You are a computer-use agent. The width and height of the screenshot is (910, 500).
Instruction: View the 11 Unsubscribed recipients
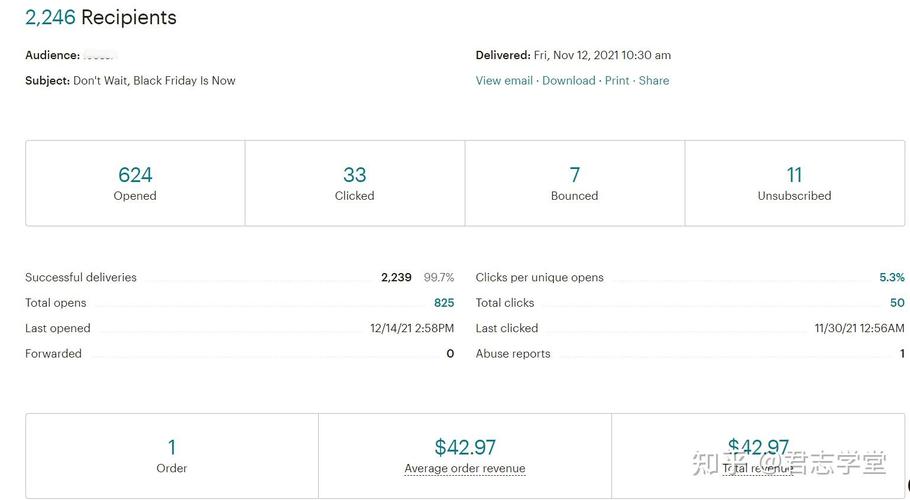point(795,183)
